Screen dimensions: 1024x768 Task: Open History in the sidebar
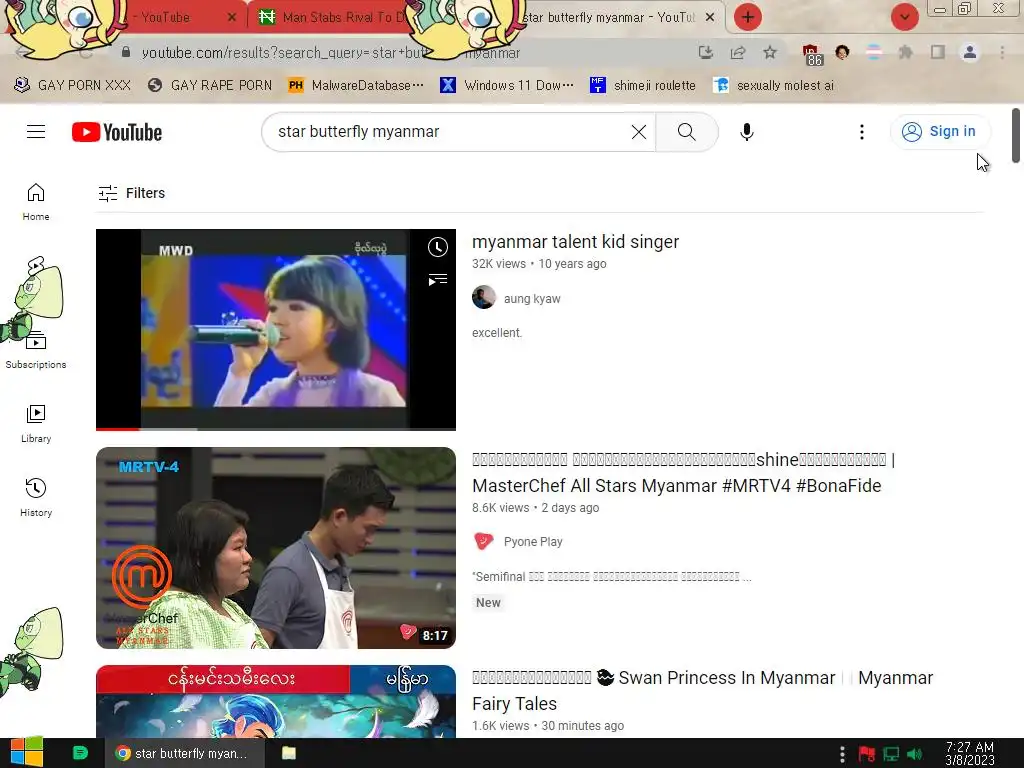[36, 498]
